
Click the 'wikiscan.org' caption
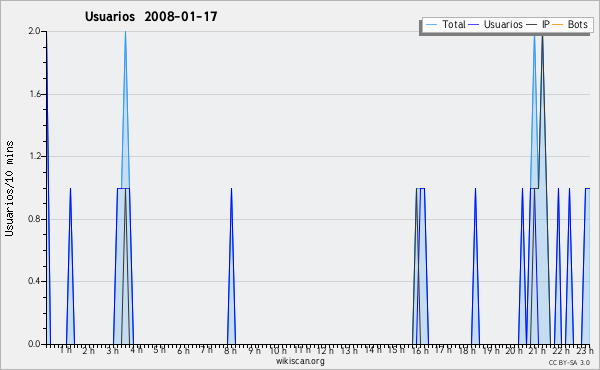point(300,361)
